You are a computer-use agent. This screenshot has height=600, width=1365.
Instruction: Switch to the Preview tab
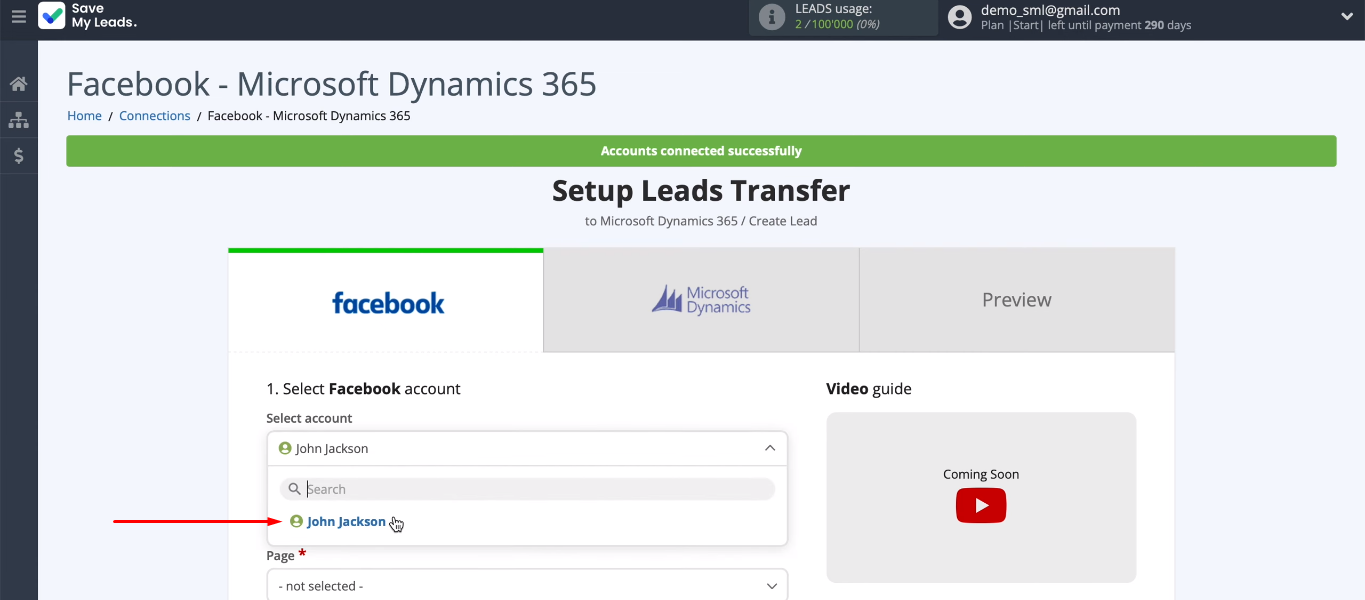[1017, 300]
